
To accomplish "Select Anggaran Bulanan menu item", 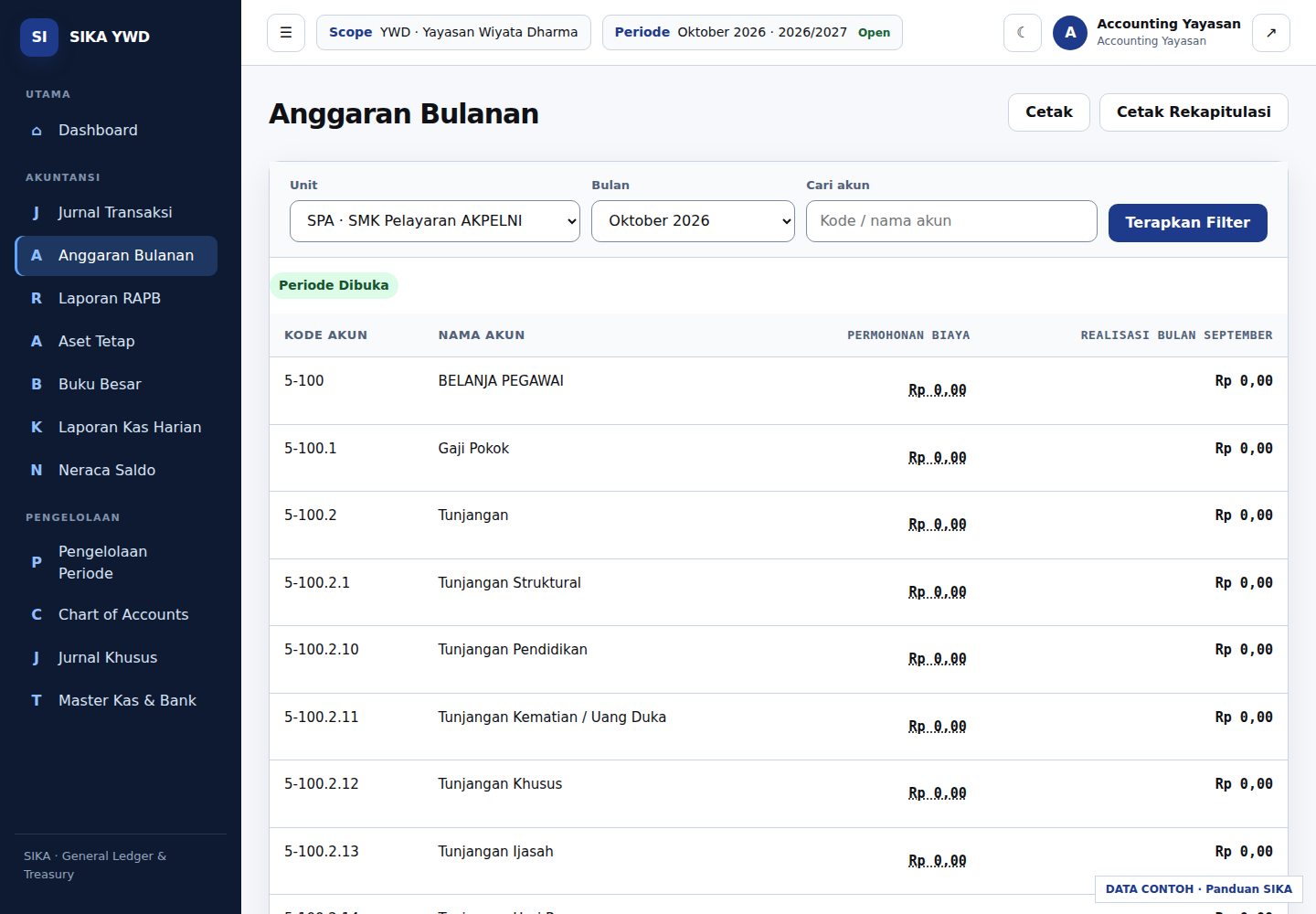I will click(116, 256).
